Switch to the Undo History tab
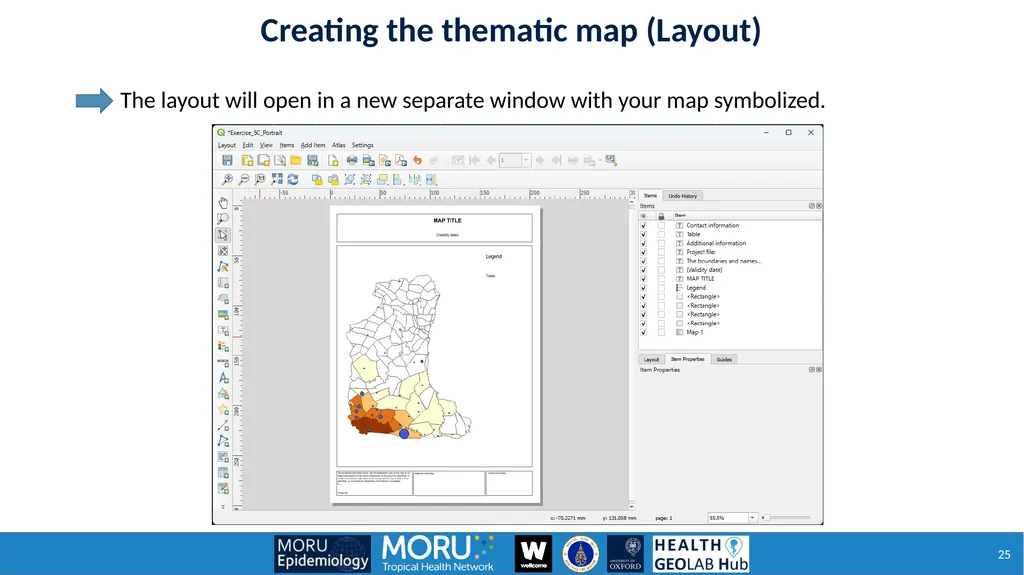The height and width of the screenshot is (575, 1024). pos(683,196)
